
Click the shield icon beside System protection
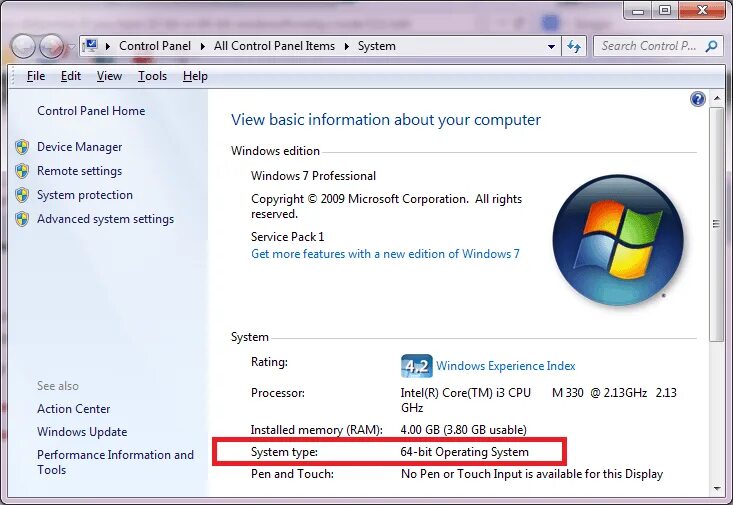pyautogui.click(x=22, y=195)
